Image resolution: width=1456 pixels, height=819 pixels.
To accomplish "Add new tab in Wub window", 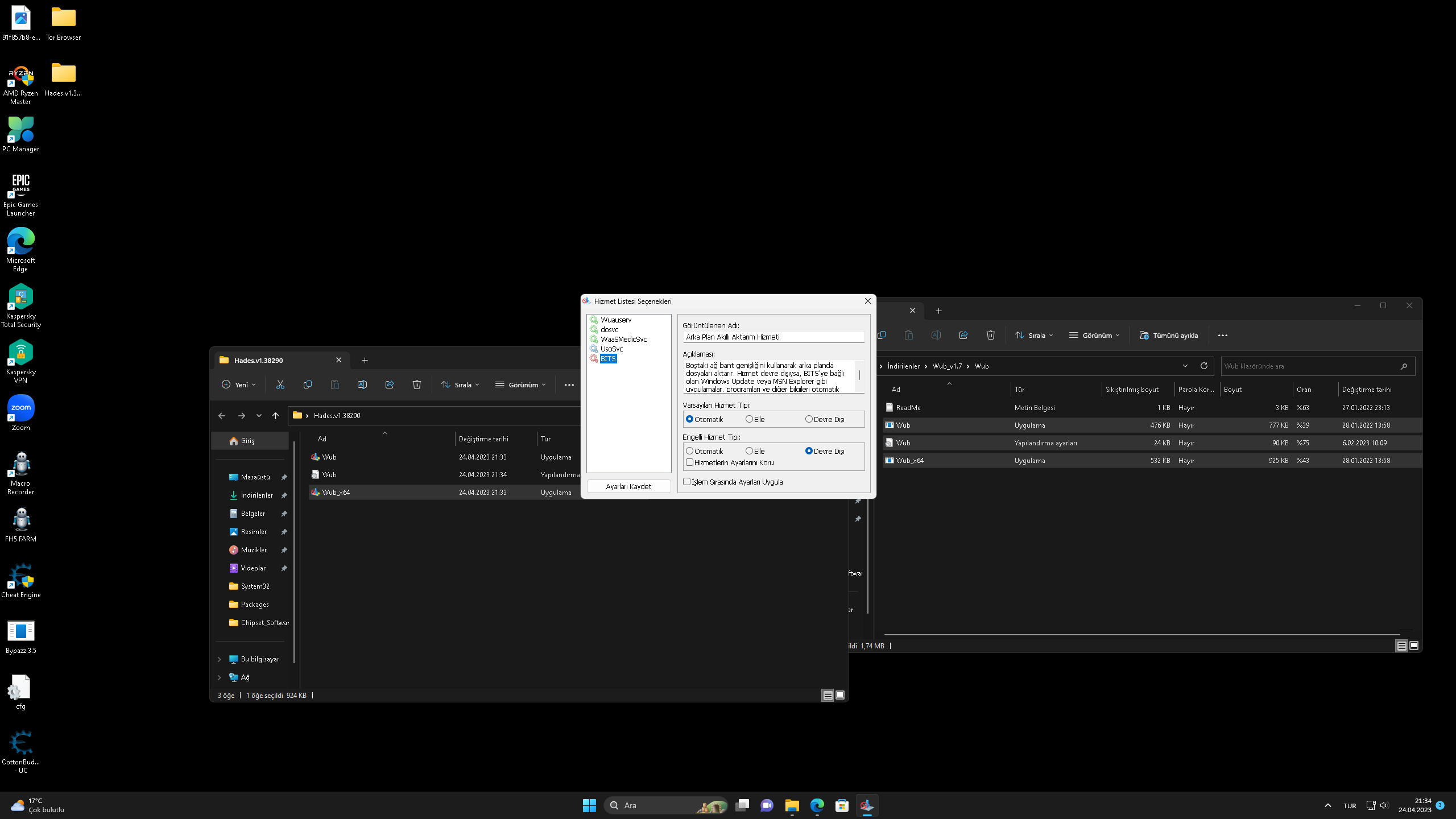I will point(938,311).
